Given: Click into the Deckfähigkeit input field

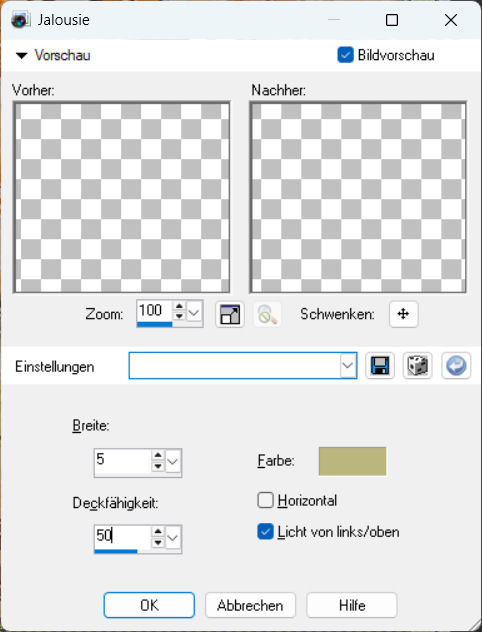Looking at the screenshot, I should coord(123,536).
